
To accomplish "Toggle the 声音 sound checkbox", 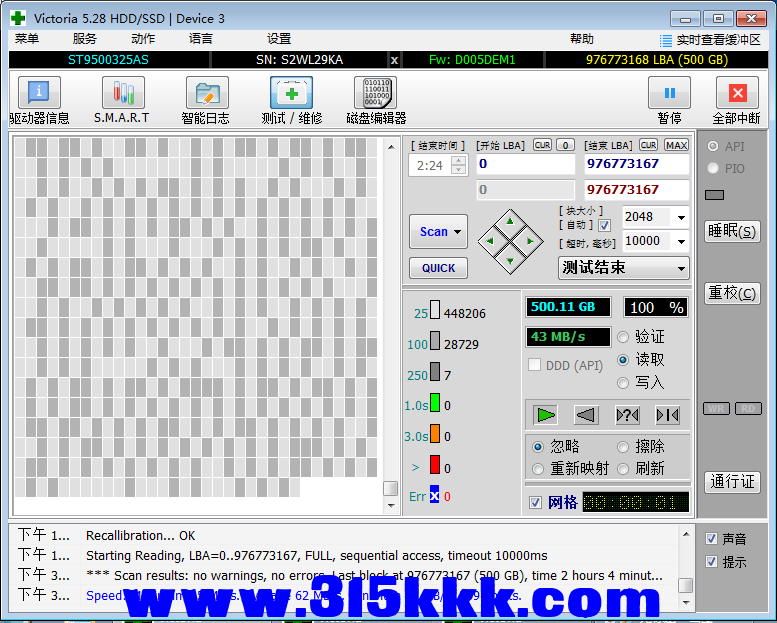I will click(711, 539).
